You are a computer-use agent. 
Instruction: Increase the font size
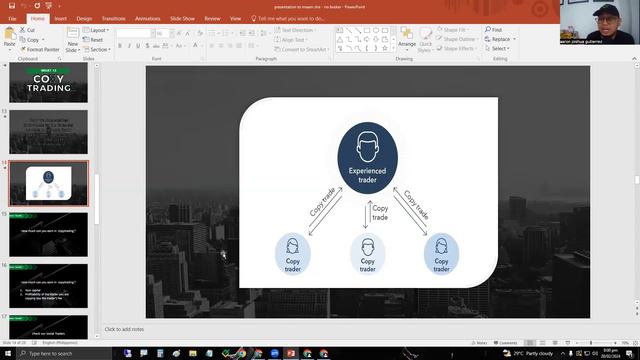[179, 33]
